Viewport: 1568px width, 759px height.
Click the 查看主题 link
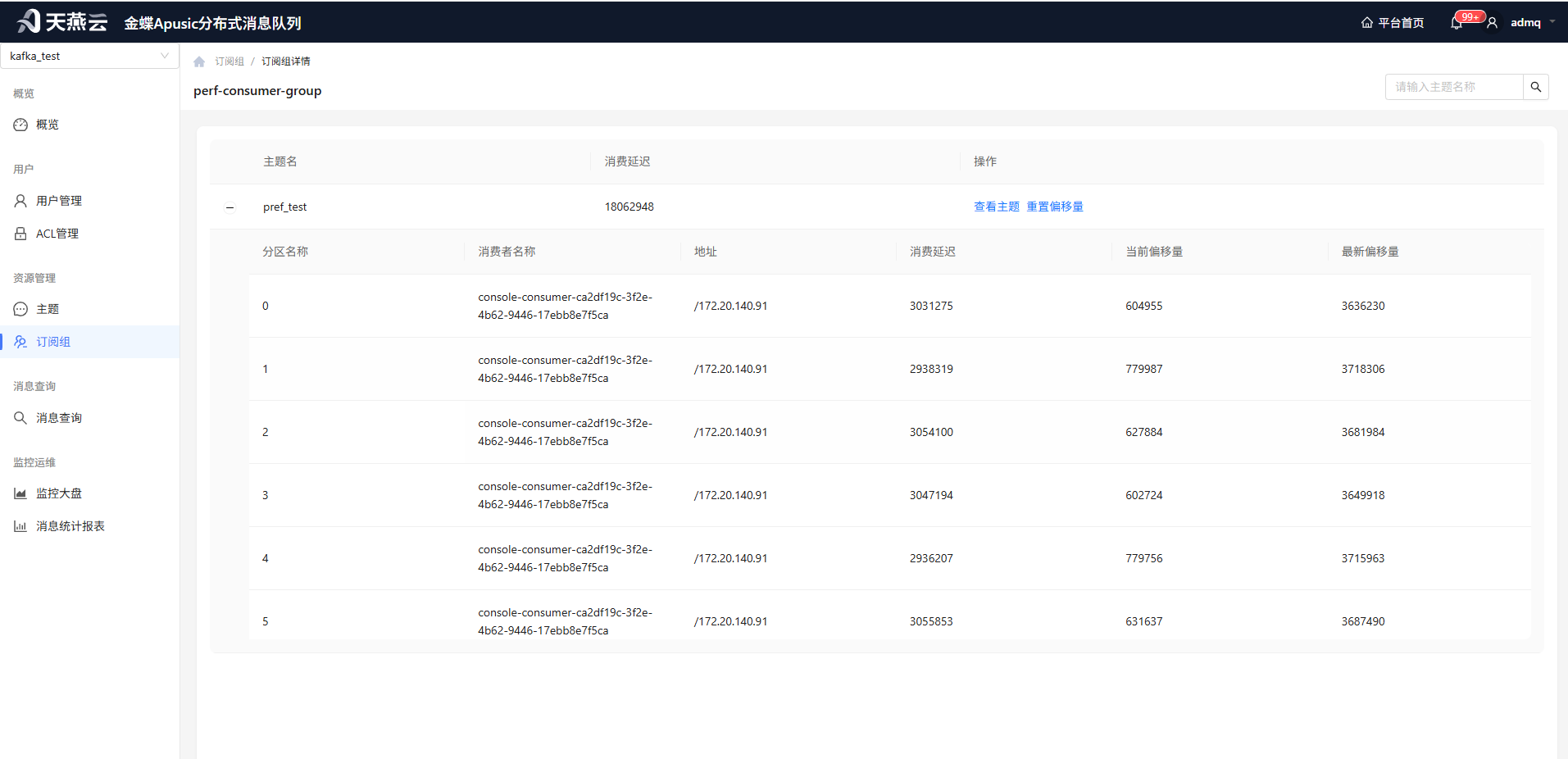pyautogui.click(x=996, y=207)
